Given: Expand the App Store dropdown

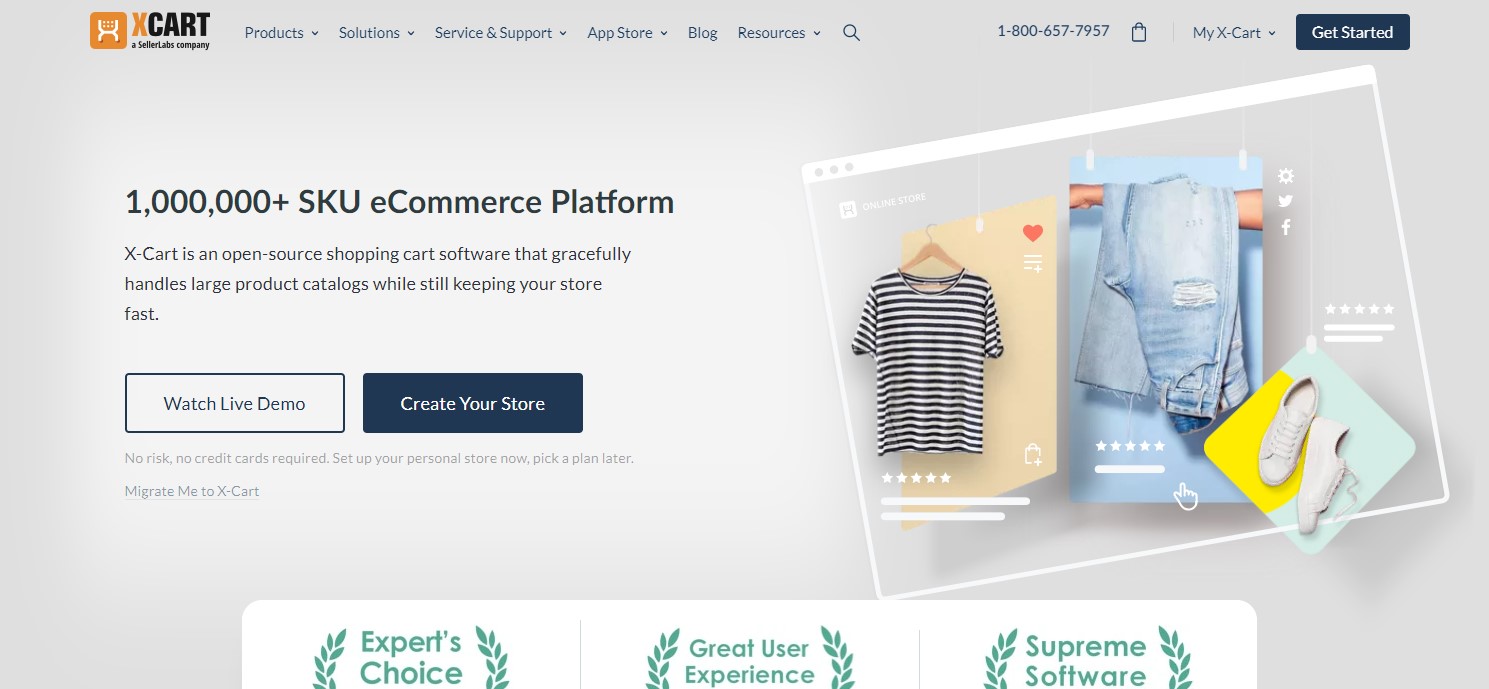Looking at the screenshot, I should click(627, 33).
